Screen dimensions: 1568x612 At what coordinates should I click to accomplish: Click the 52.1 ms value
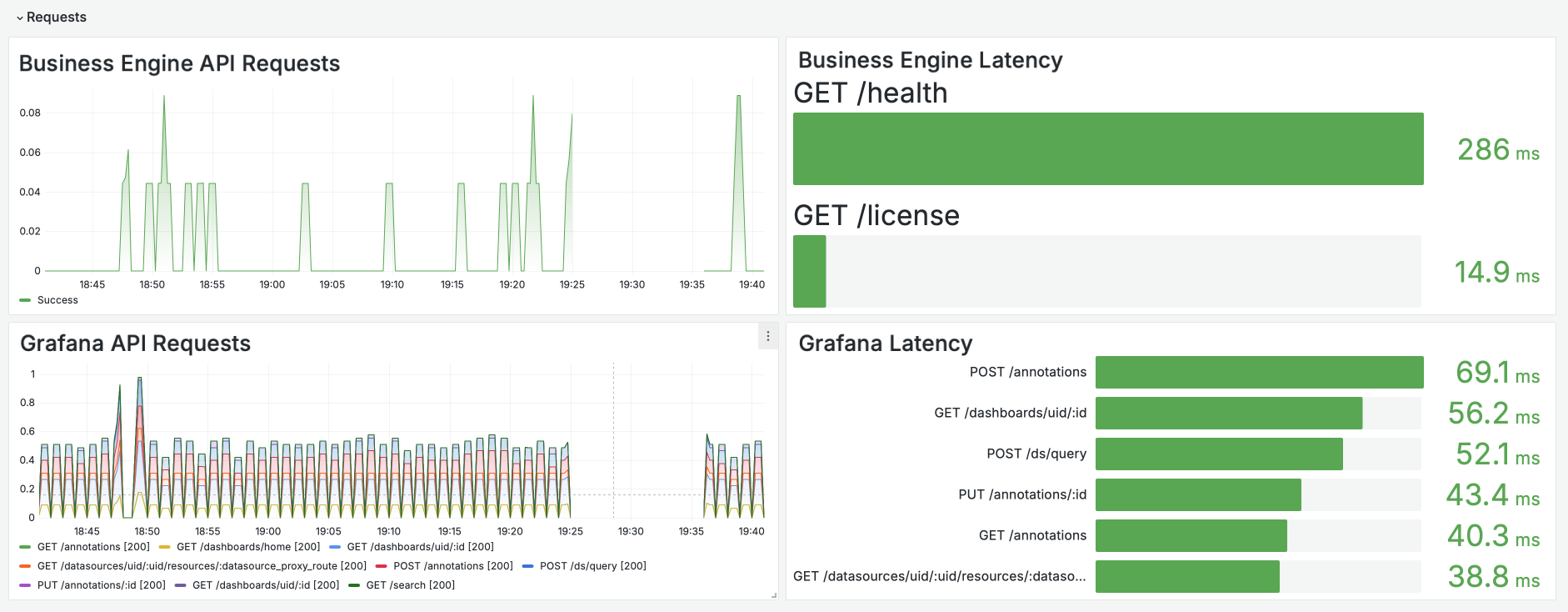pos(1497,454)
